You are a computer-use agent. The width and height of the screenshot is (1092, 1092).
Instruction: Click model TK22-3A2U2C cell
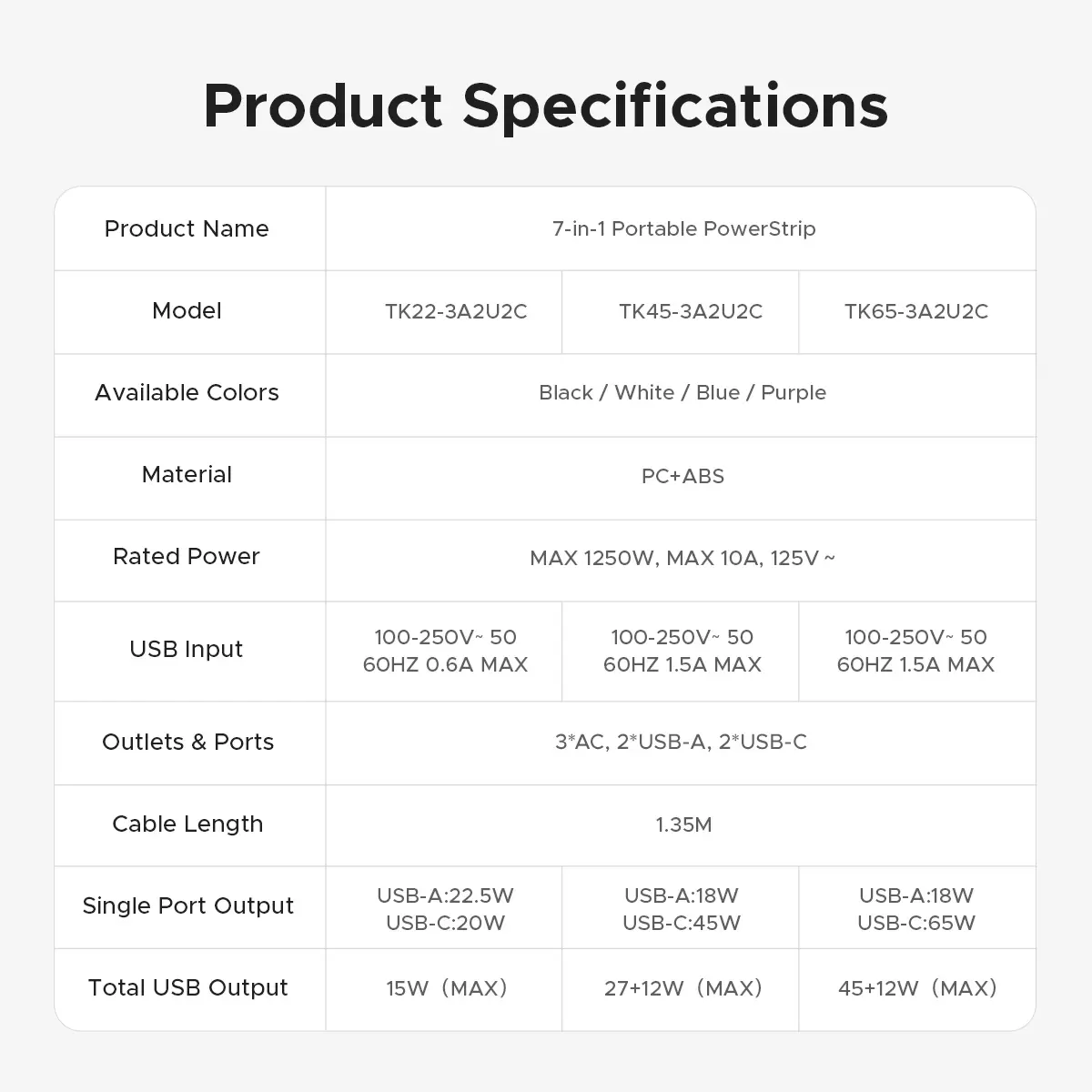coord(456,311)
